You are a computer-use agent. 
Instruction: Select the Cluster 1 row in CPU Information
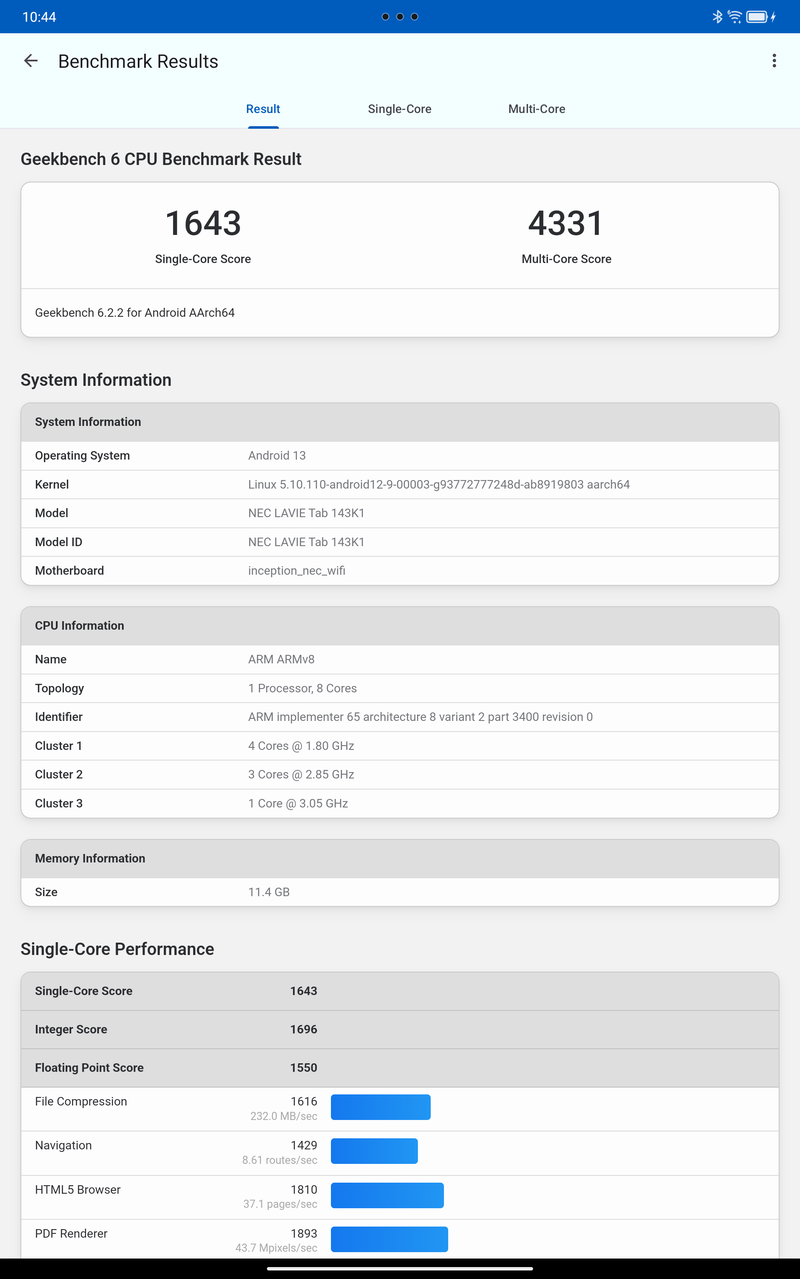coord(400,745)
